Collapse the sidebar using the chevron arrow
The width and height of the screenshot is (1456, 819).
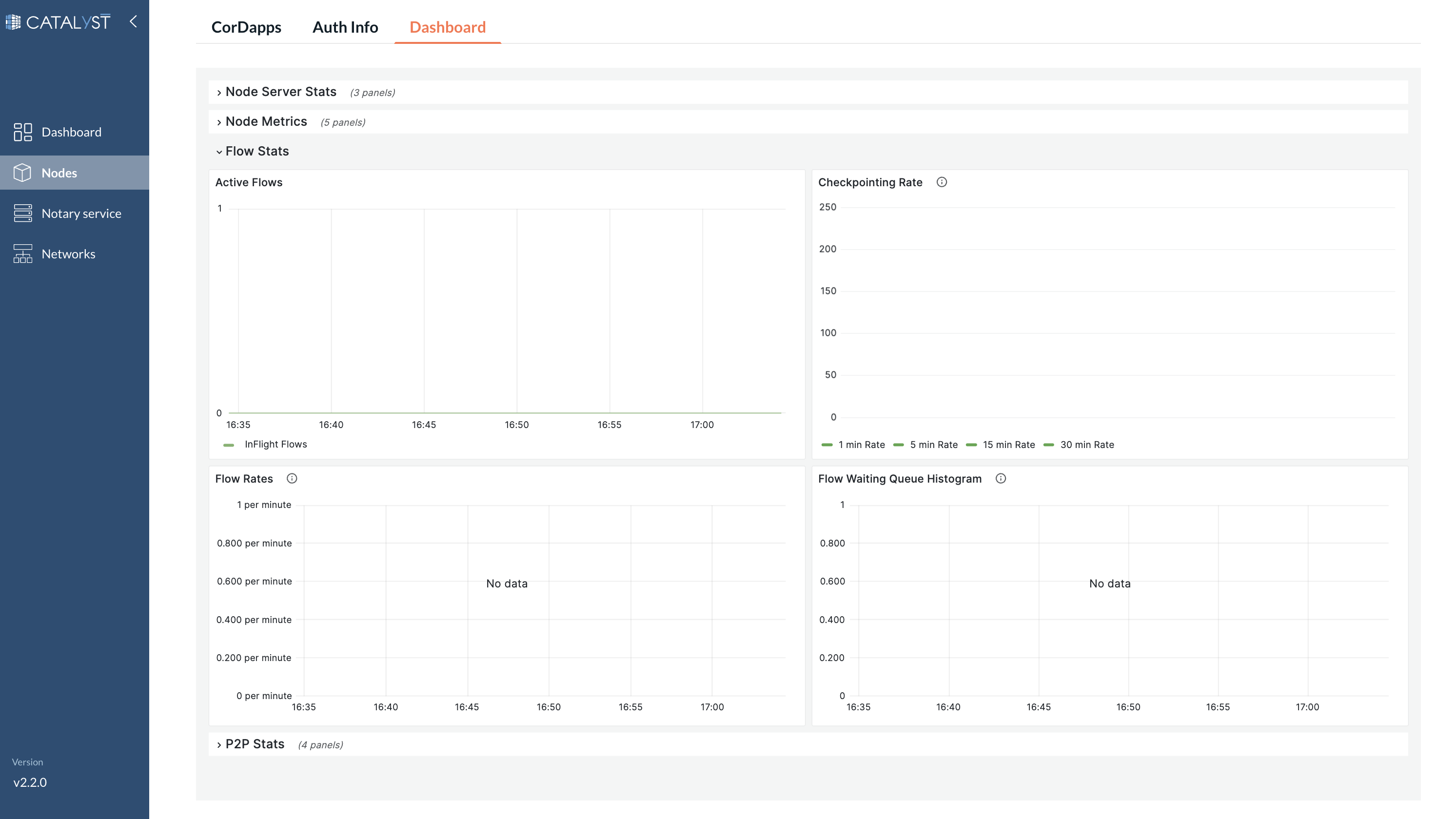pos(134,21)
